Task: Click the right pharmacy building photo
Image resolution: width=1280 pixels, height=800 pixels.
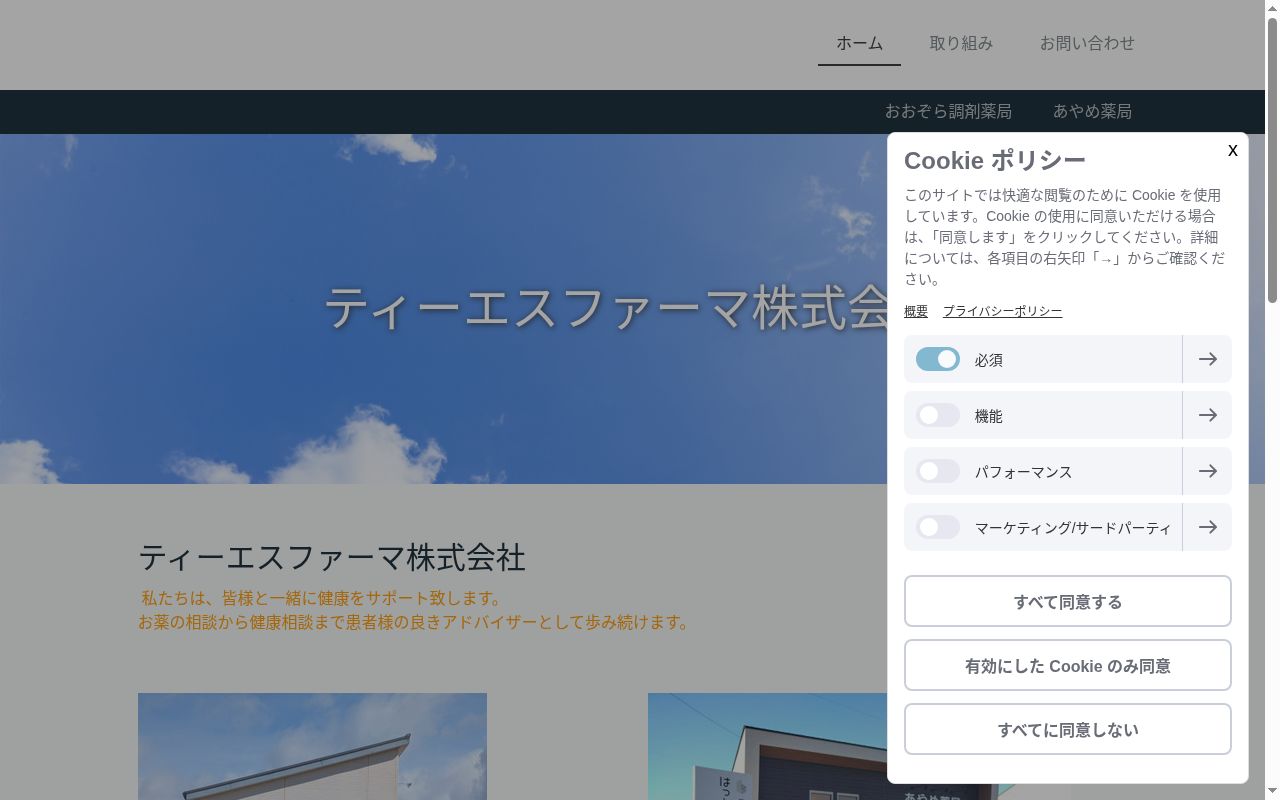Action: coord(767,746)
